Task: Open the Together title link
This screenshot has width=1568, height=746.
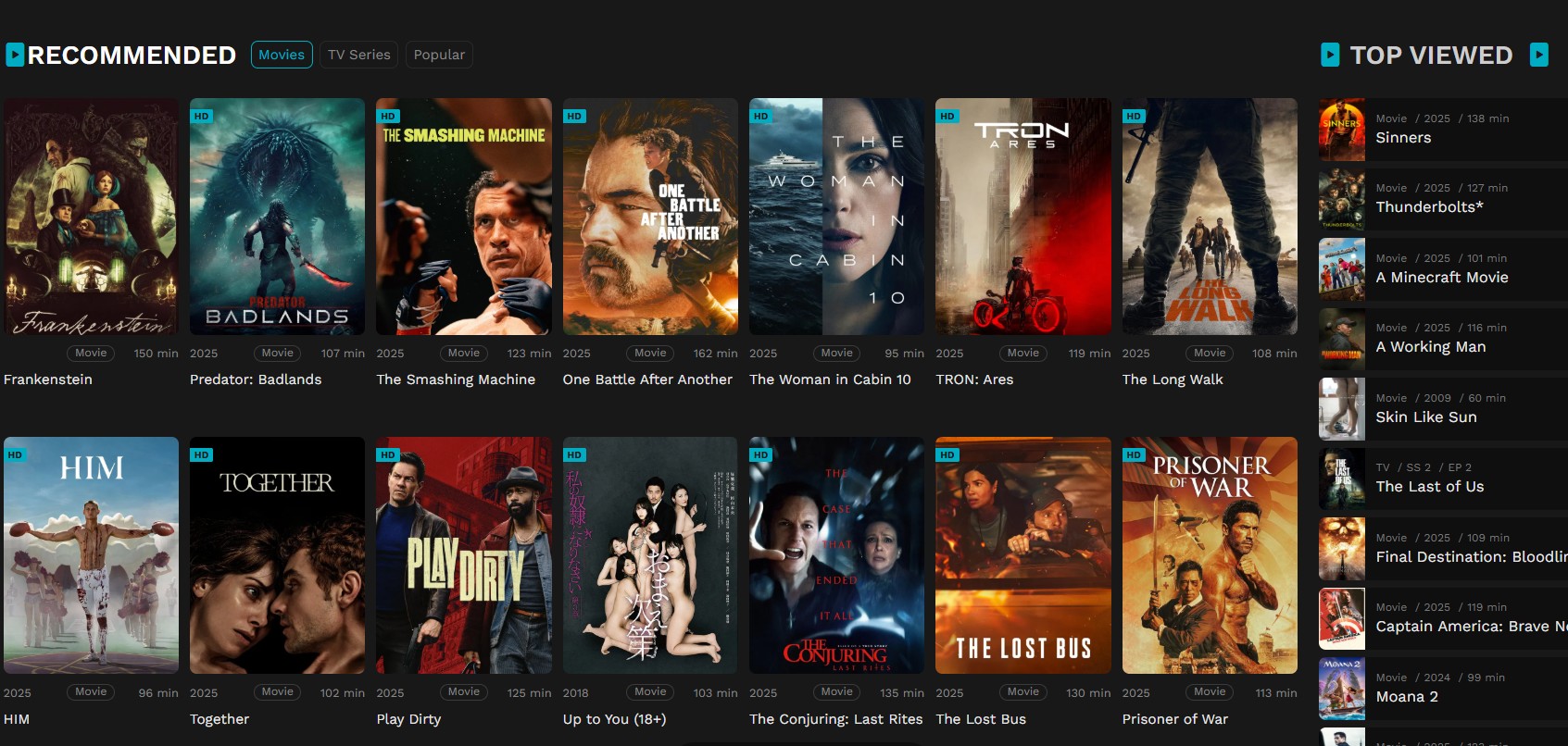Action: [220, 719]
